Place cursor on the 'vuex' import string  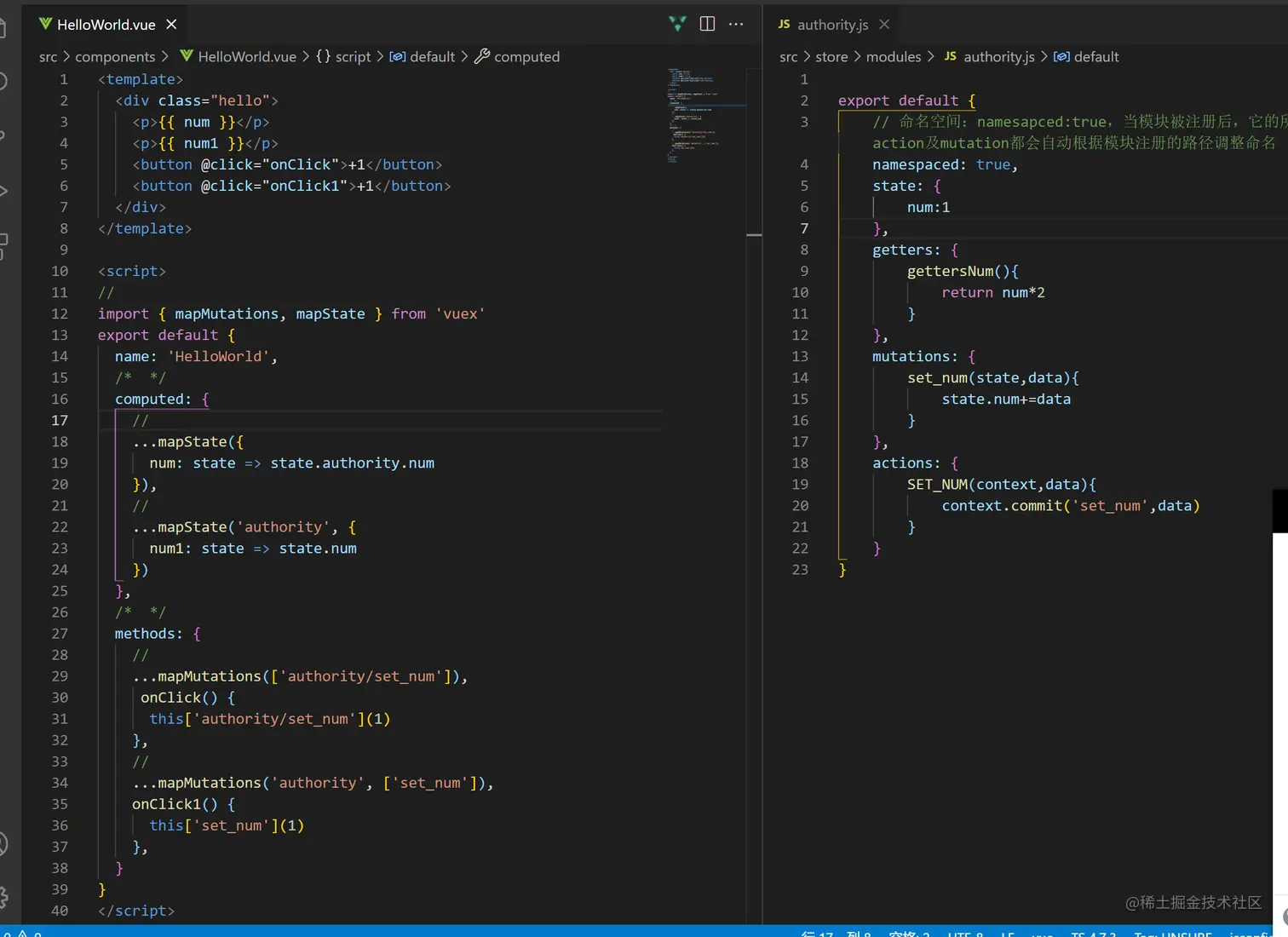pos(460,313)
